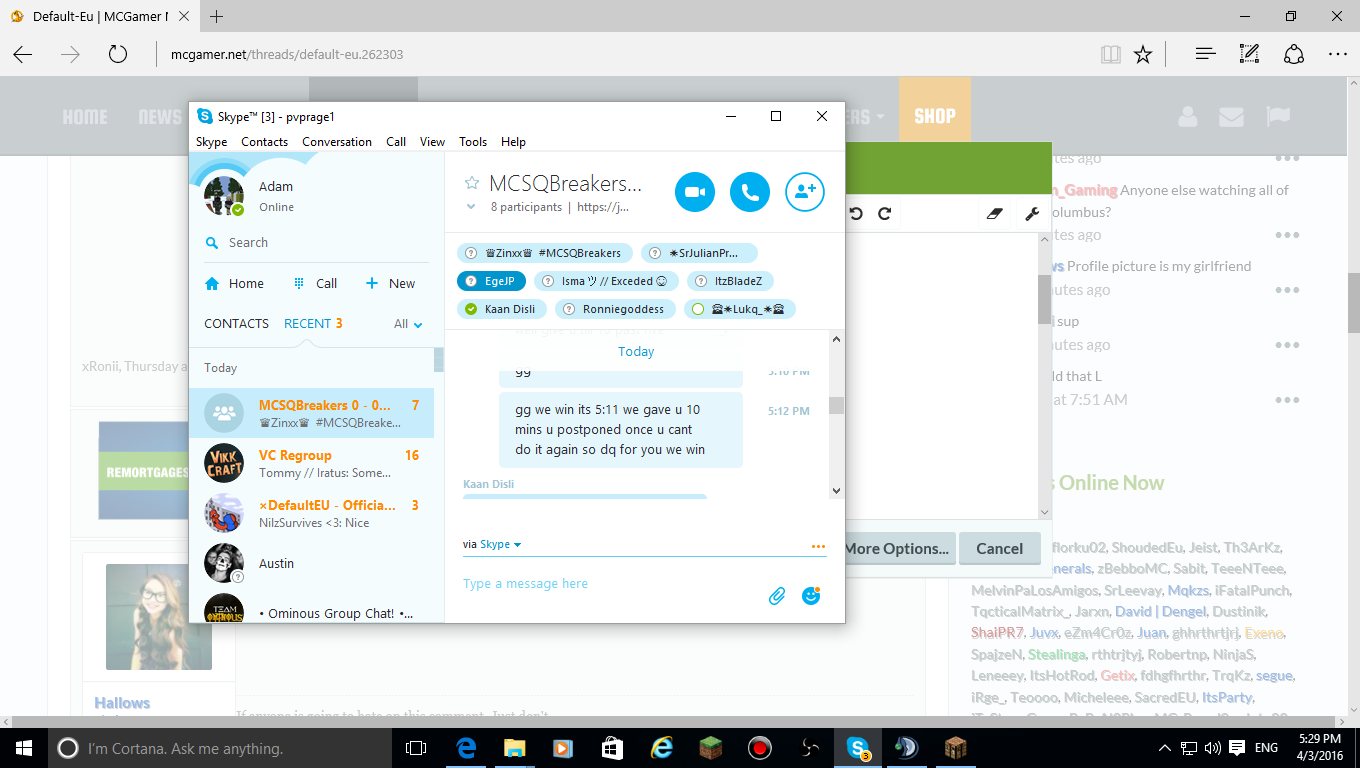Click the More Options... button
1360x768 pixels.
click(x=897, y=548)
